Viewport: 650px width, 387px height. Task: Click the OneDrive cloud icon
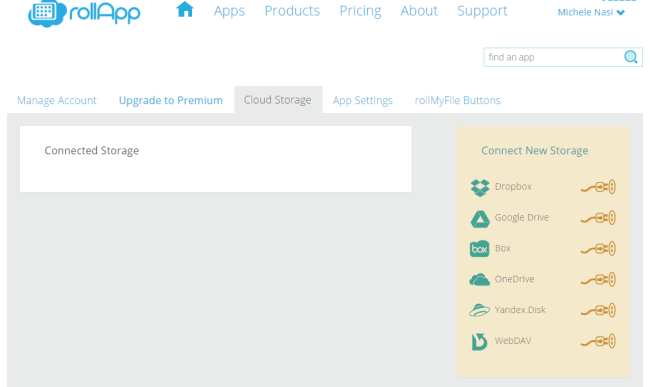[480, 280]
